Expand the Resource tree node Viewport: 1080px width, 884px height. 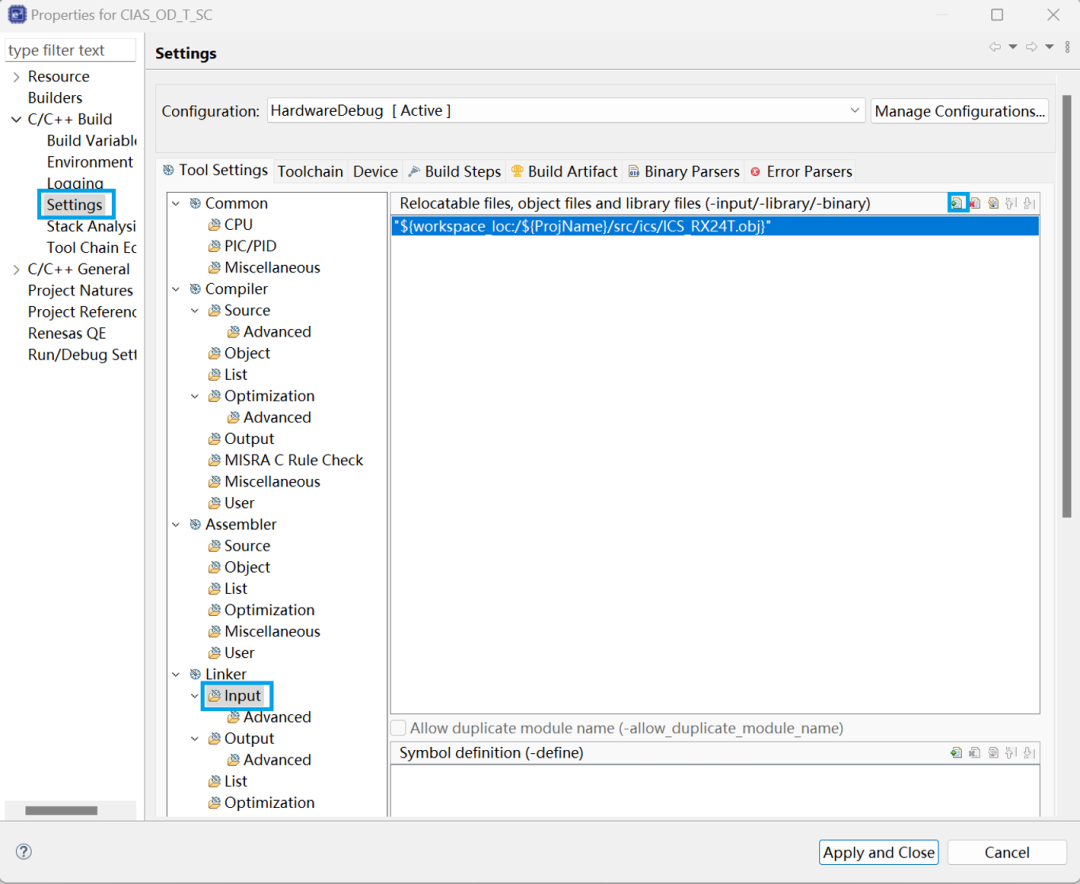point(17,76)
